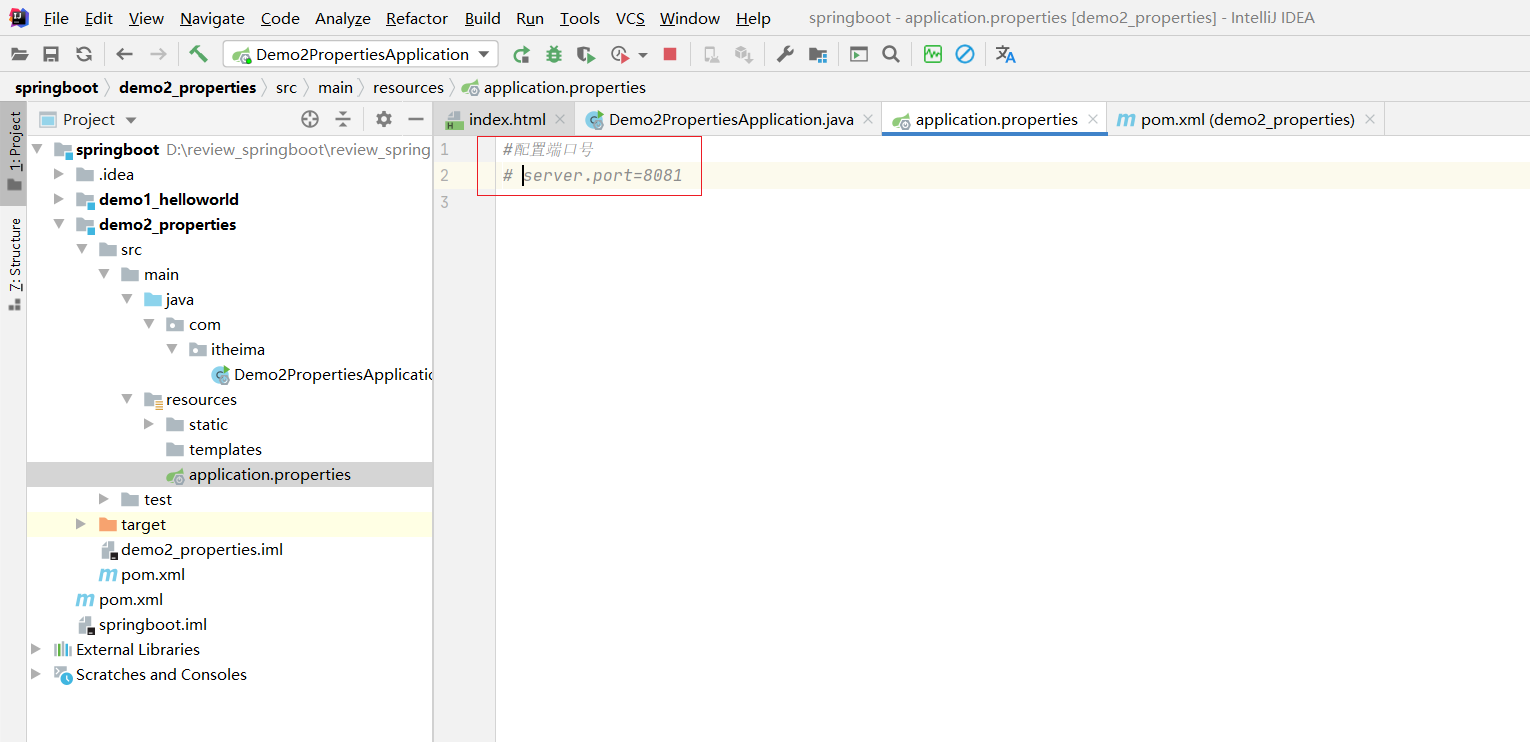The width and height of the screenshot is (1530, 742).
Task: Click the locate file crosshair icon
Action: coord(310,120)
